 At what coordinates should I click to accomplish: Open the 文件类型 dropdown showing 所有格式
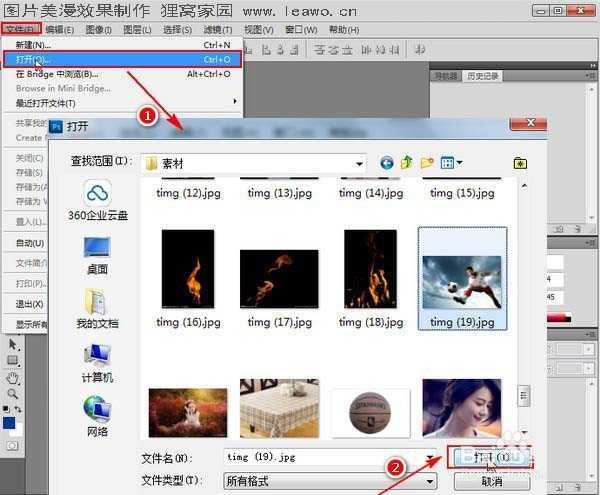coord(330,481)
